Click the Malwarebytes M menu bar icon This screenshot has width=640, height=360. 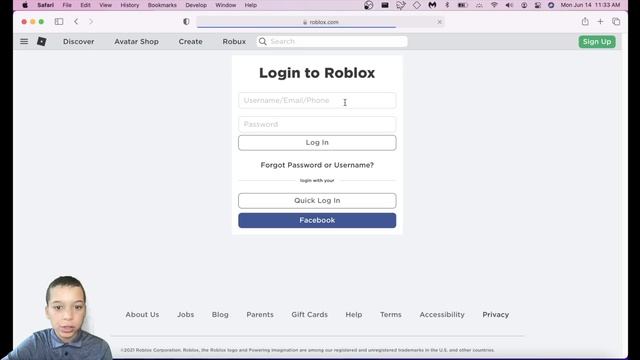[x=432, y=5]
